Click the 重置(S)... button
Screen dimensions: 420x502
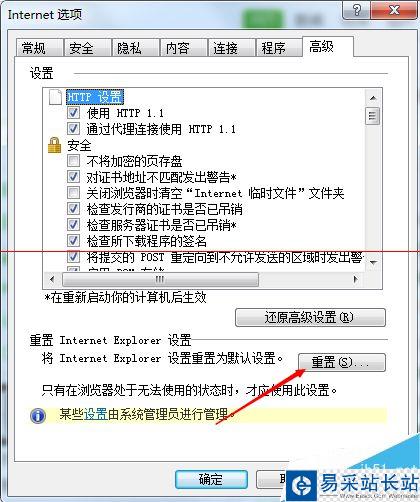click(x=342, y=362)
